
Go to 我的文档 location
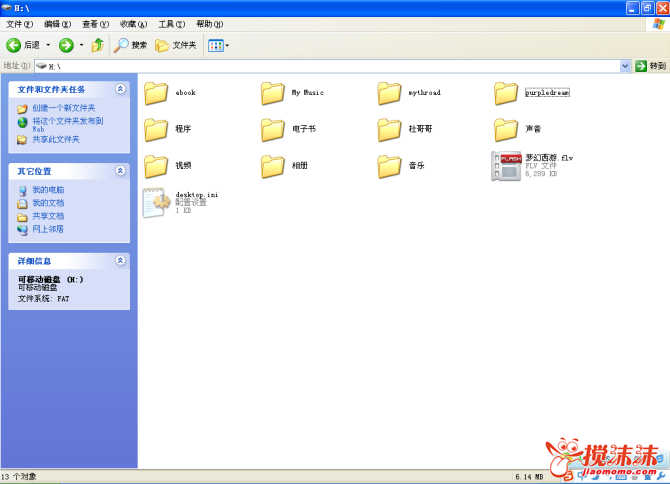point(48,203)
